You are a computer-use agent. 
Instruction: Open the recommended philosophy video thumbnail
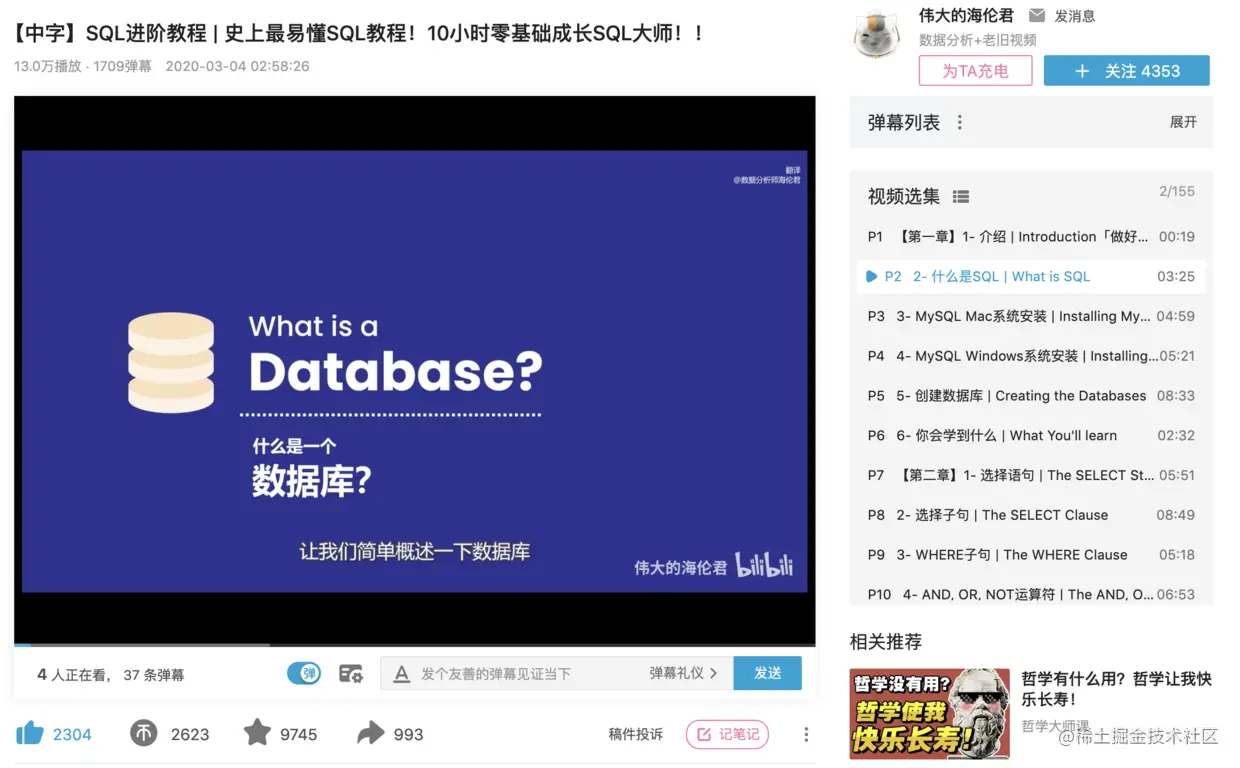coord(929,713)
